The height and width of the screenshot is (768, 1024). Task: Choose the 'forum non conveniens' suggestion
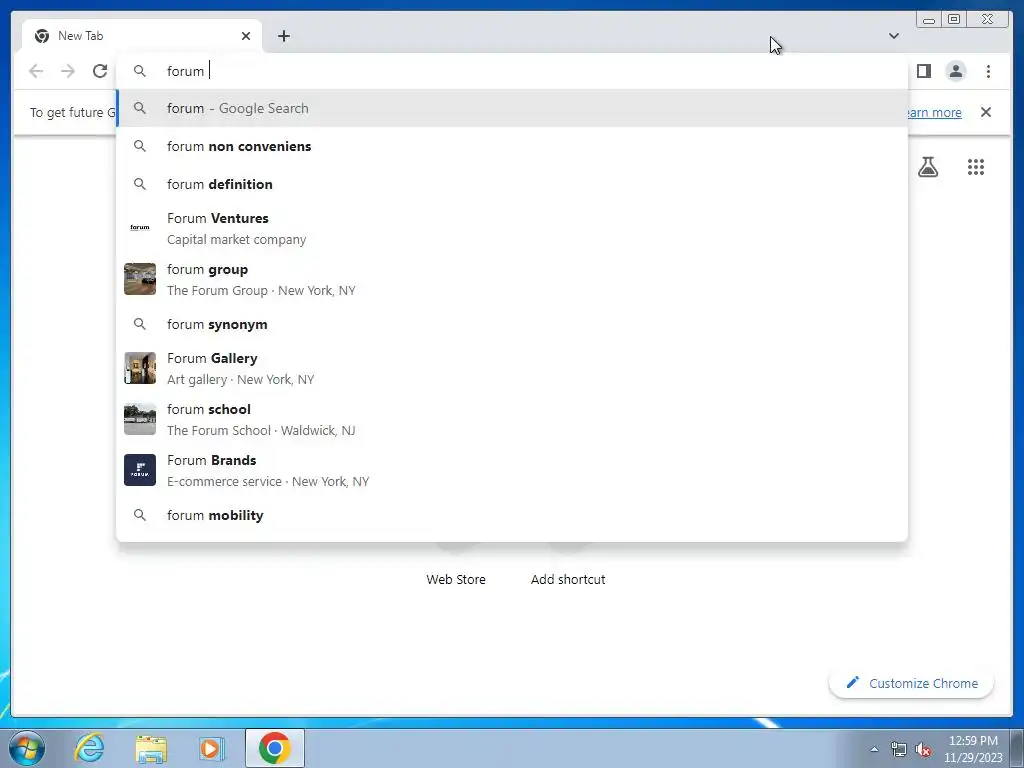[x=512, y=146]
